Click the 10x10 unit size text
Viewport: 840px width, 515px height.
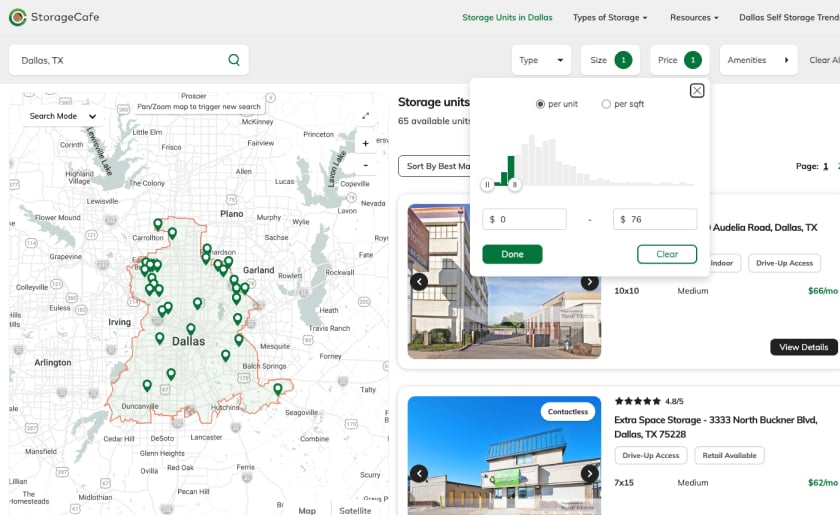(x=626, y=290)
